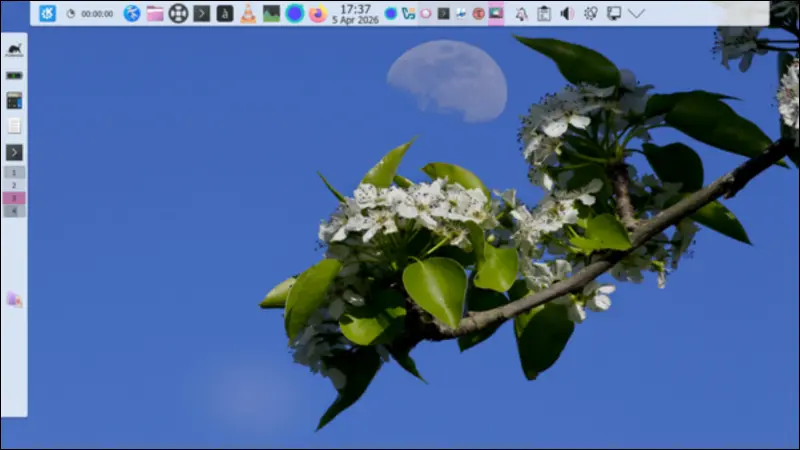The height and width of the screenshot is (450, 800).
Task: Launch terminal from the side panel
Action: point(14,152)
